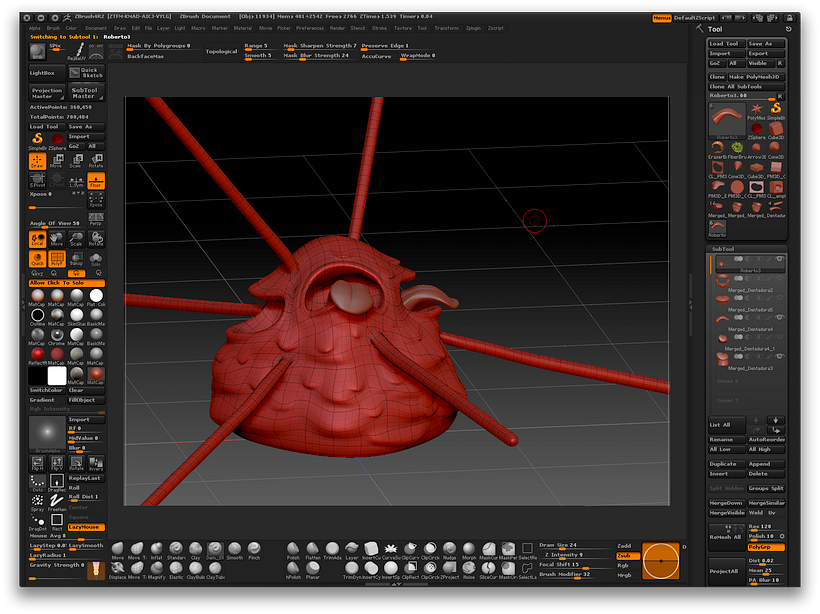This screenshot has width=820, height=614.
Task: Activate the Draw mode icon
Action: 37,162
